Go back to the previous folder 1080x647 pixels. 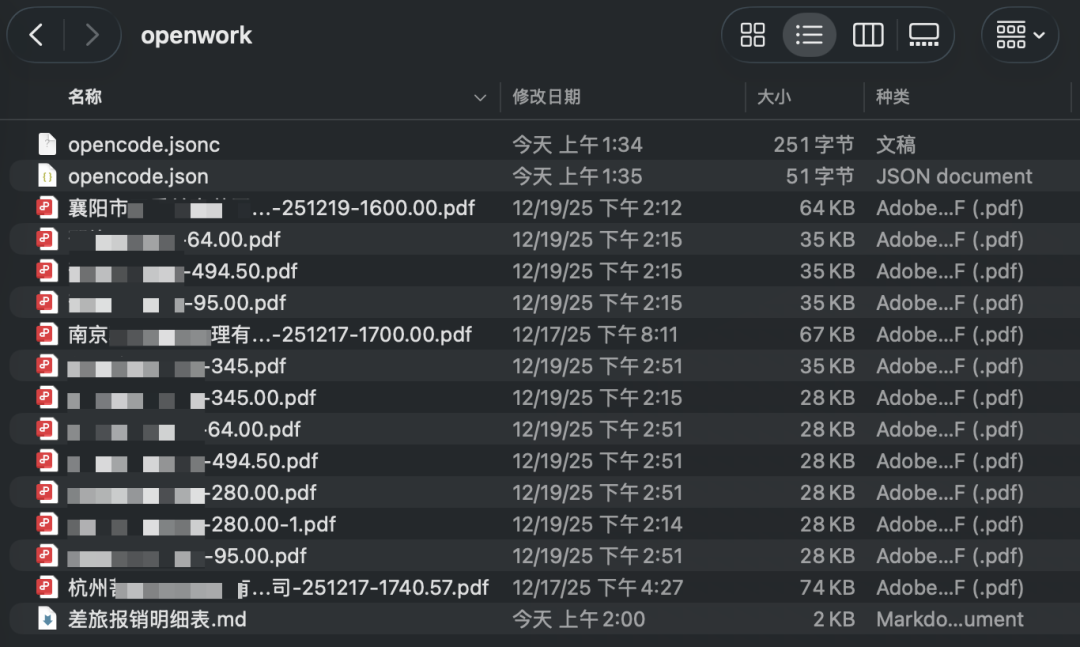click(x=37, y=36)
